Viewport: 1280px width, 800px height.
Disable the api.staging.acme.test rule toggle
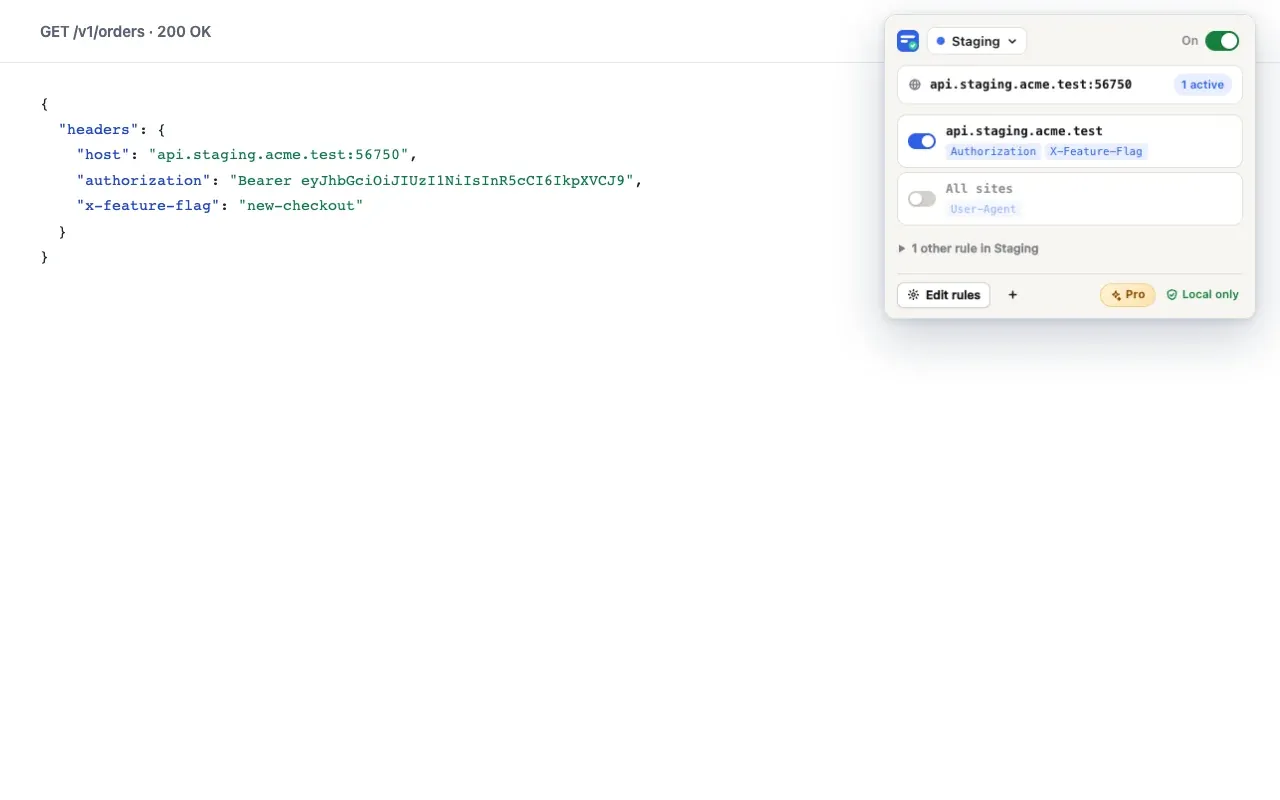(x=922, y=141)
